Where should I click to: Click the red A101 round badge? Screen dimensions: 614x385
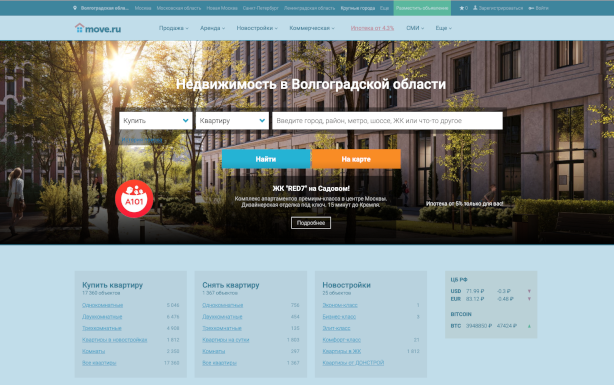[134, 199]
